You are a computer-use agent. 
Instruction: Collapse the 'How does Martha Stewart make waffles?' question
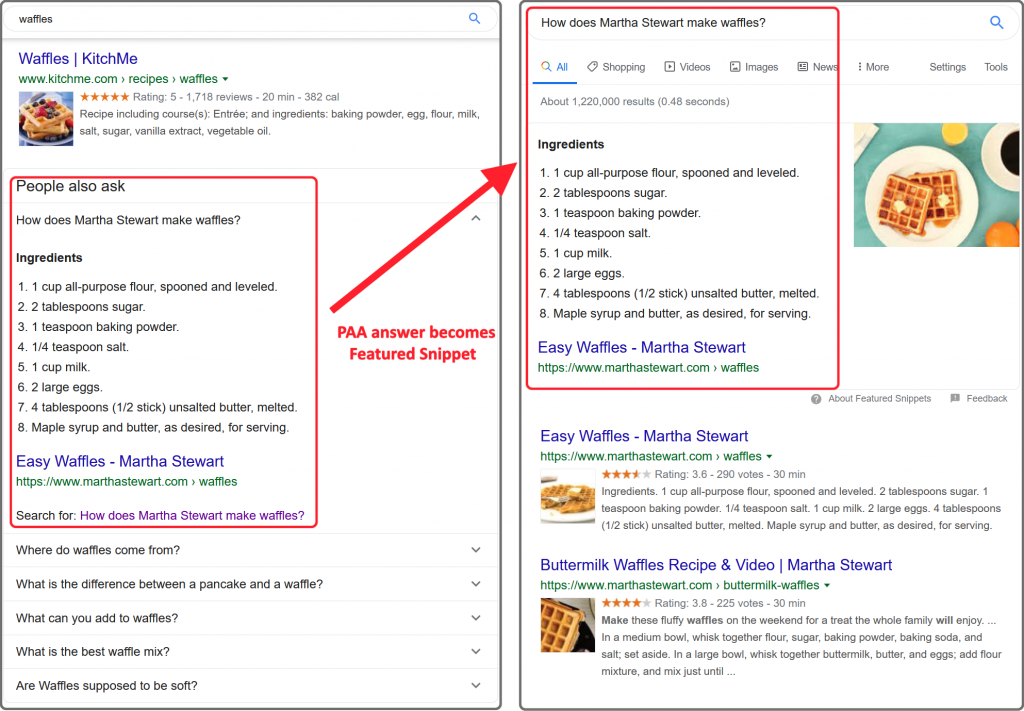476,219
